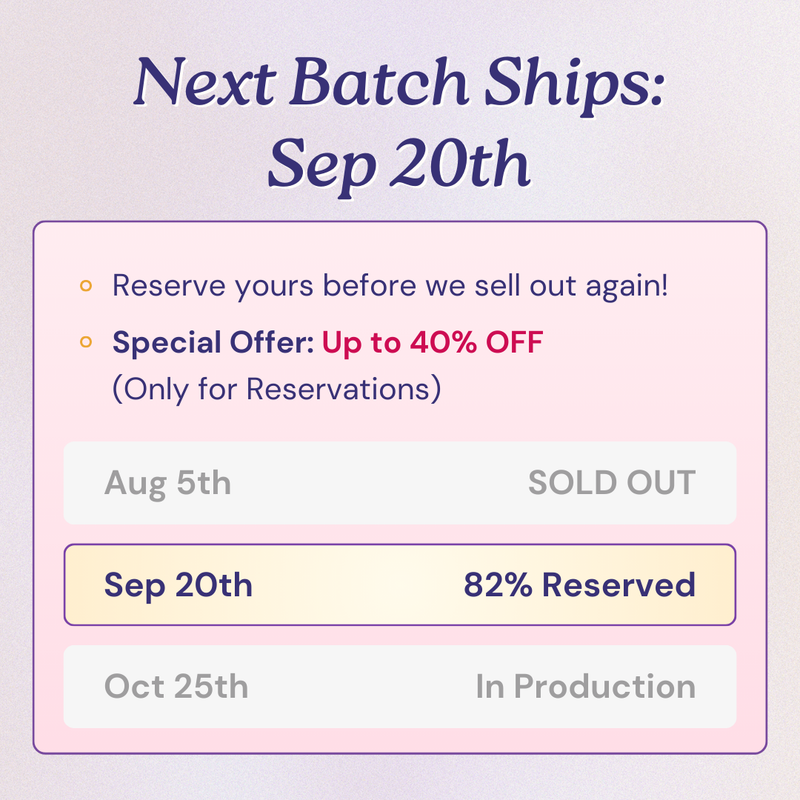This screenshot has height=800, width=800.
Task: Click the Sep 20th label in highlighted row
Action: coord(178,585)
